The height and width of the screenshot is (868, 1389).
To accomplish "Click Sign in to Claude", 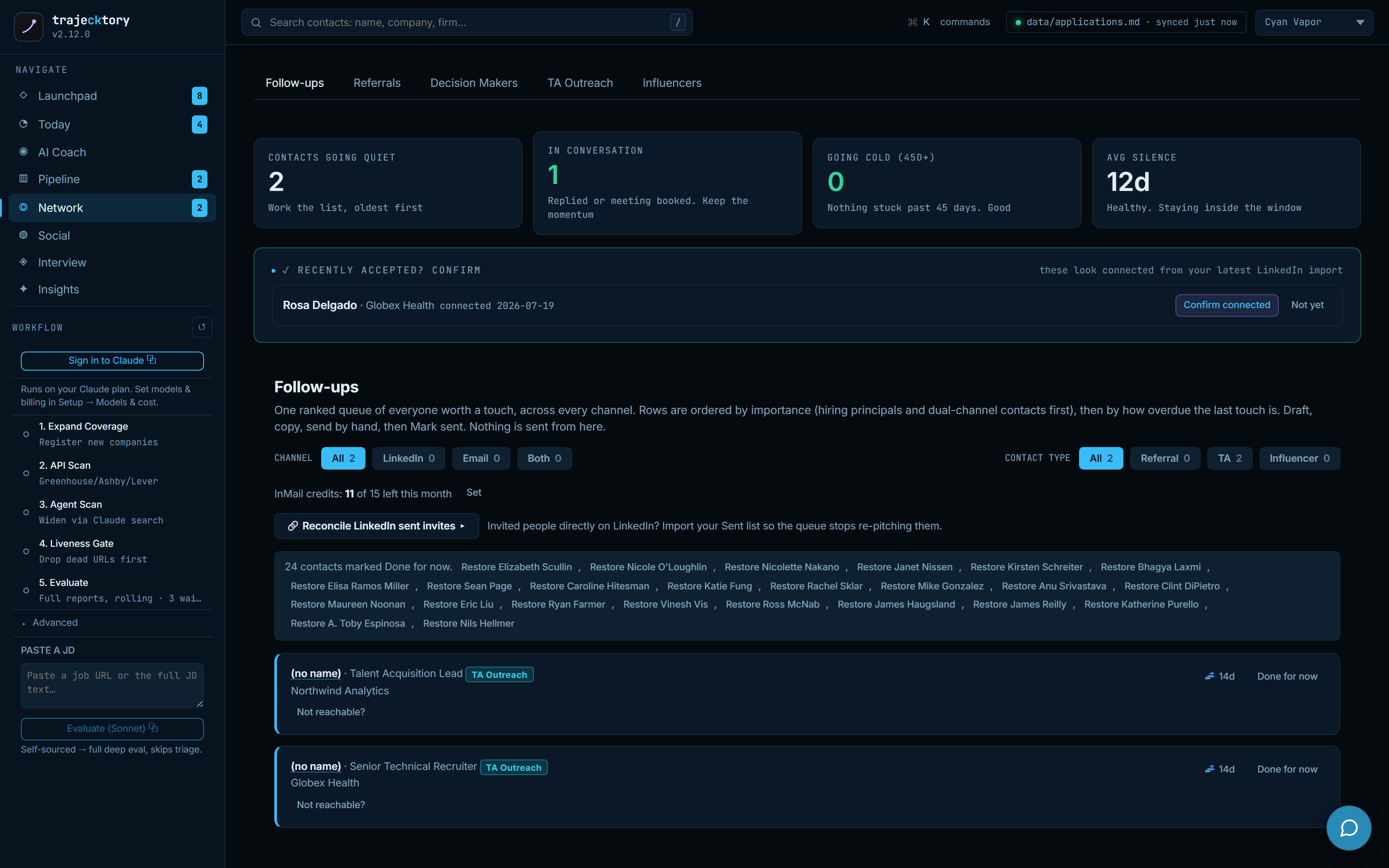I will [x=112, y=361].
